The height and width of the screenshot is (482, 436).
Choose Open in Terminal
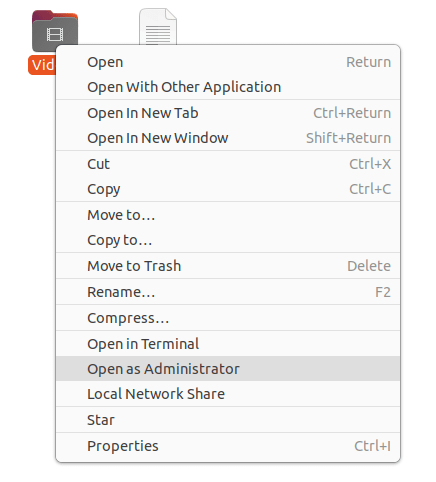point(228,344)
